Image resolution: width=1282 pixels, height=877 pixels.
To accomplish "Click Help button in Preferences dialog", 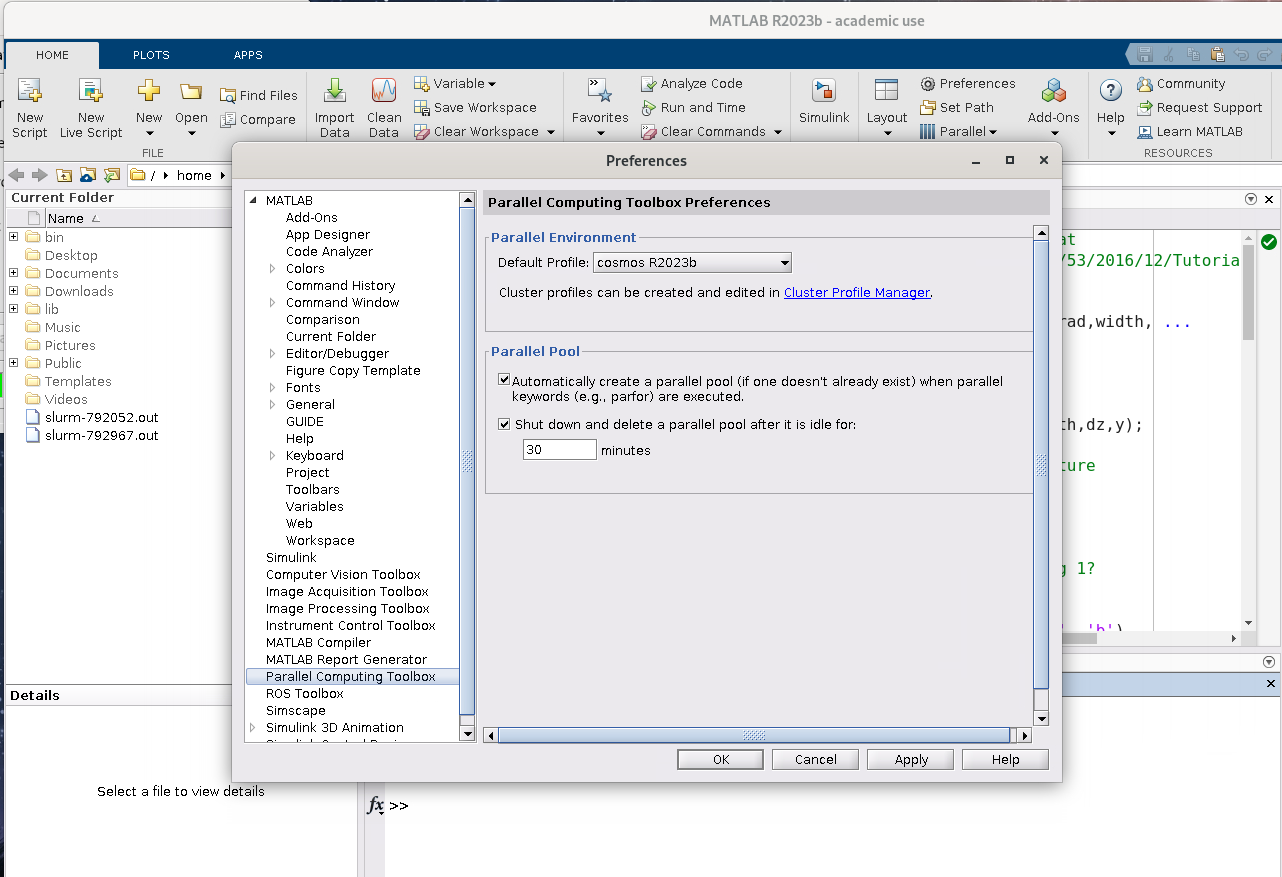I will coord(1006,760).
